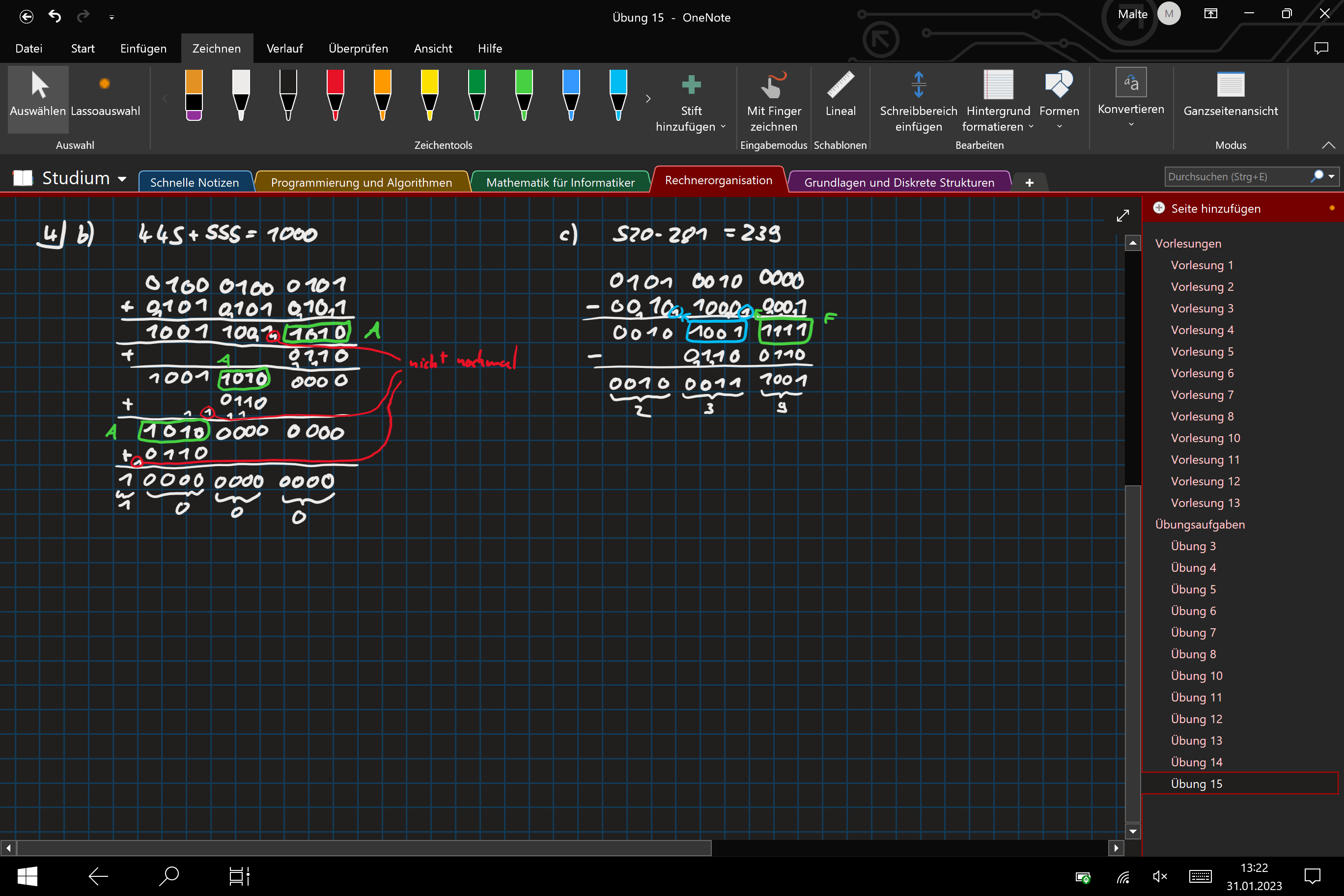The width and height of the screenshot is (1344, 896).
Task: Open the Windows Start menu
Action: 27,875
